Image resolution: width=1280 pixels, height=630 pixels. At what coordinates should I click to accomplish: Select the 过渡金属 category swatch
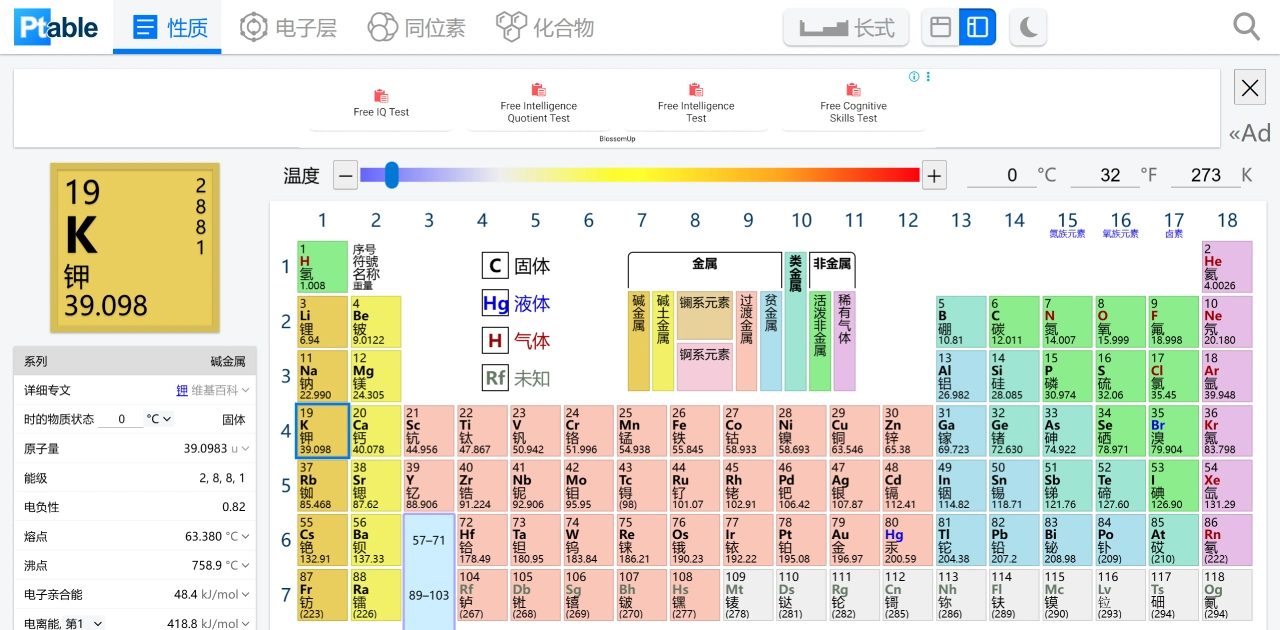746,340
